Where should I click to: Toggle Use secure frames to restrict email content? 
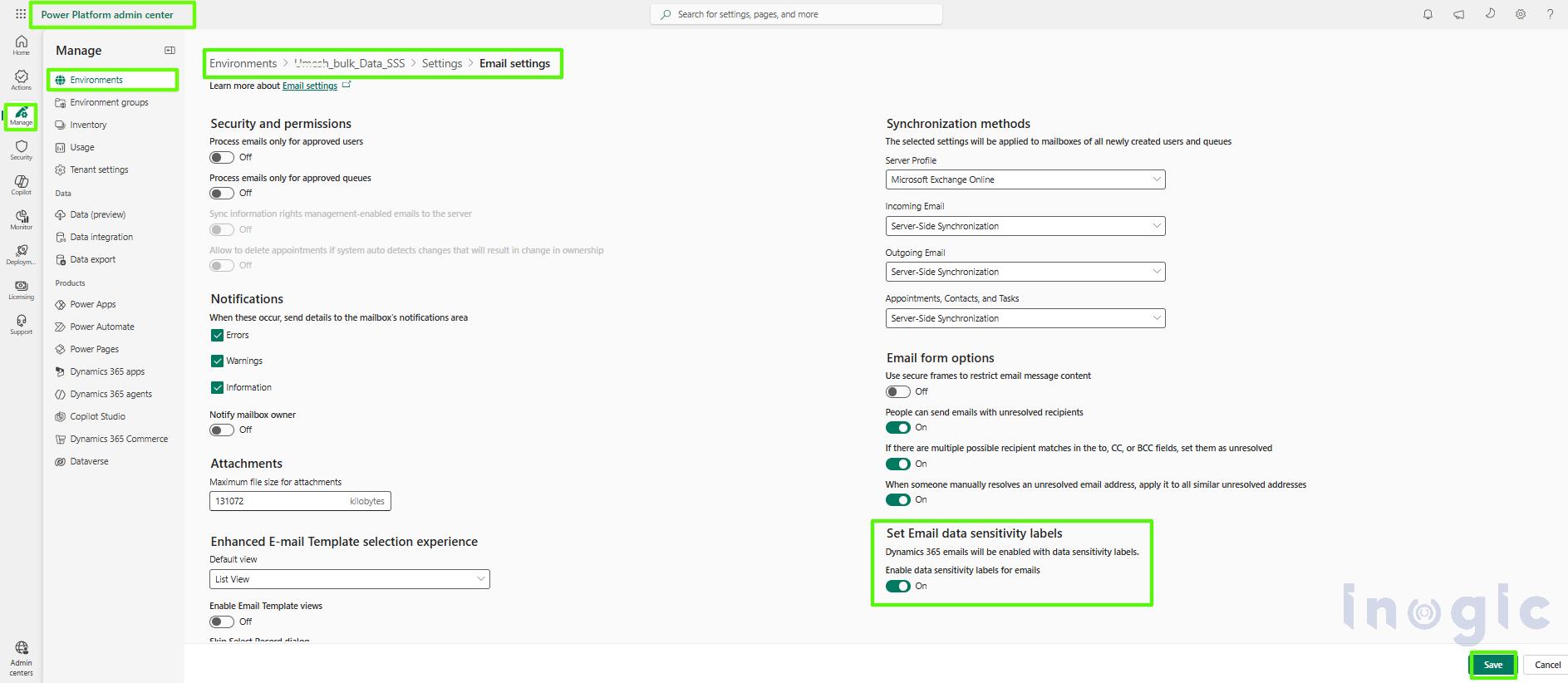pyautogui.click(x=898, y=391)
